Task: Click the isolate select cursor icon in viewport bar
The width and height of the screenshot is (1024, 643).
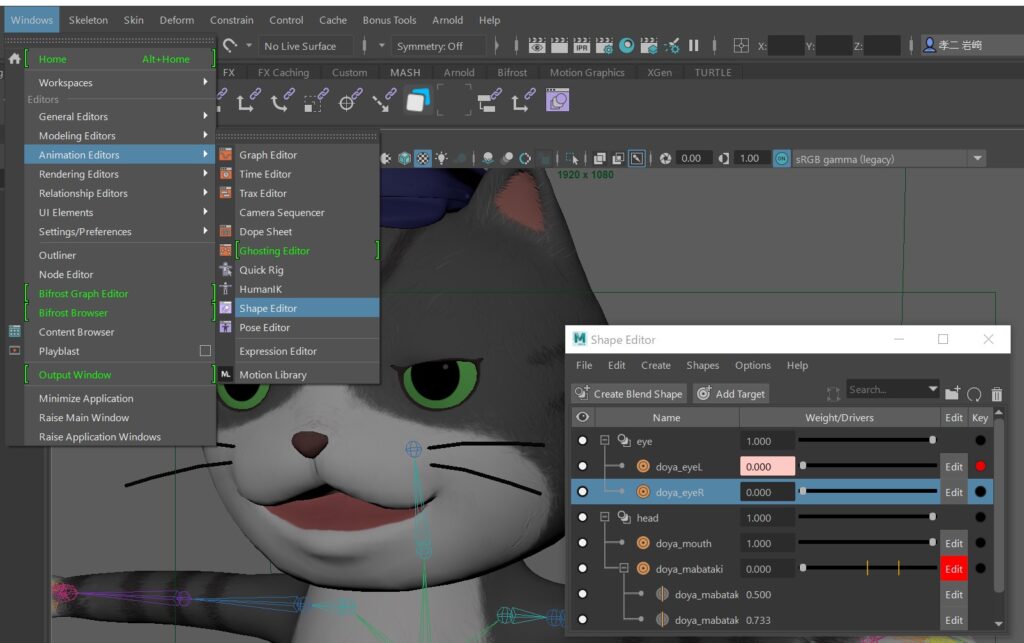Action: pyautogui.click(x=572, y=158)
